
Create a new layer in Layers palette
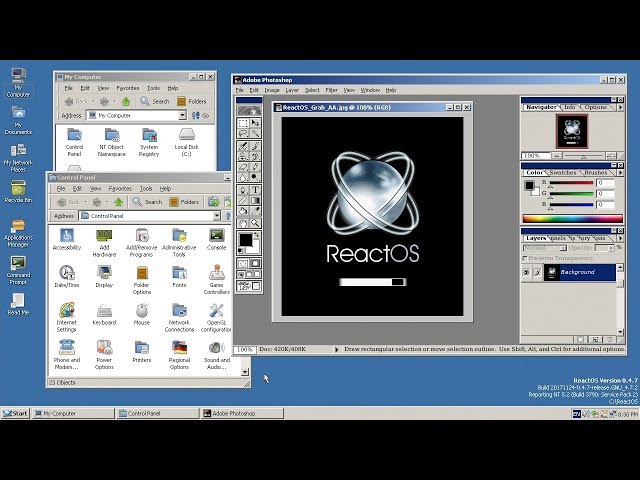click(595, 340)
